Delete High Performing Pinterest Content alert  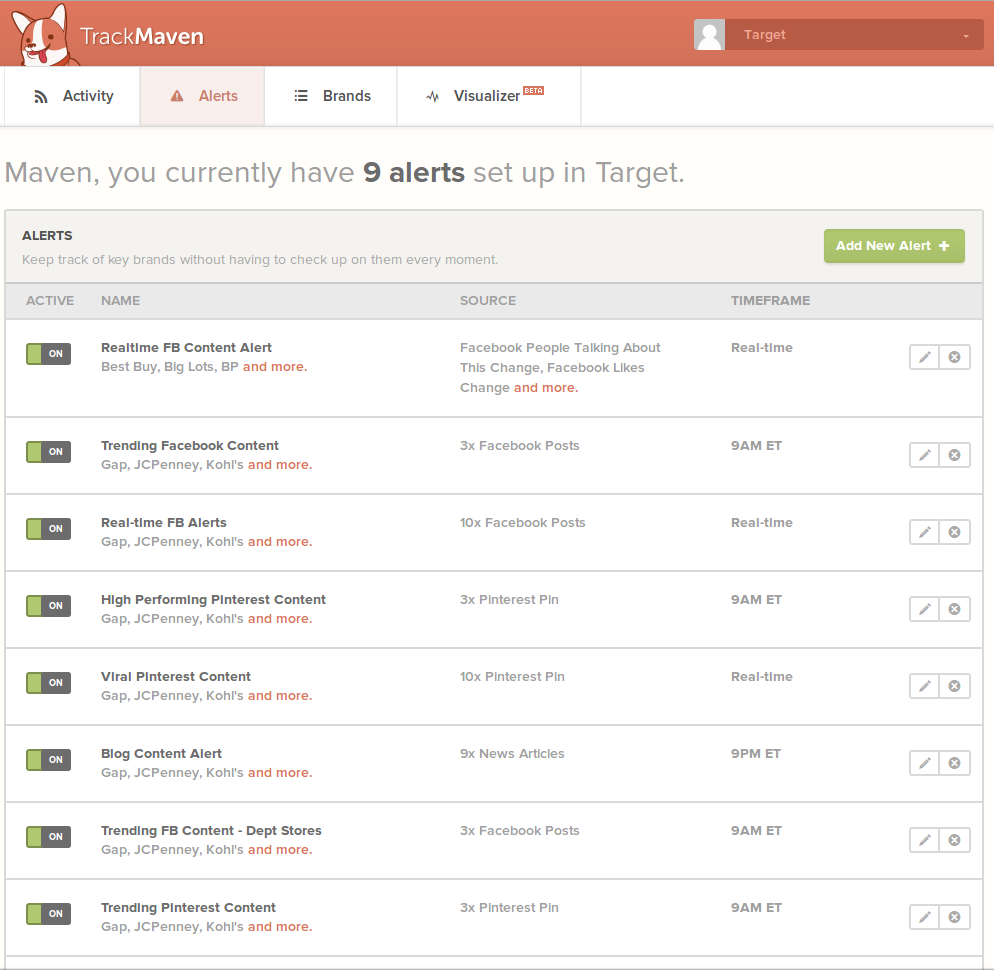click(x=954, y=609)
